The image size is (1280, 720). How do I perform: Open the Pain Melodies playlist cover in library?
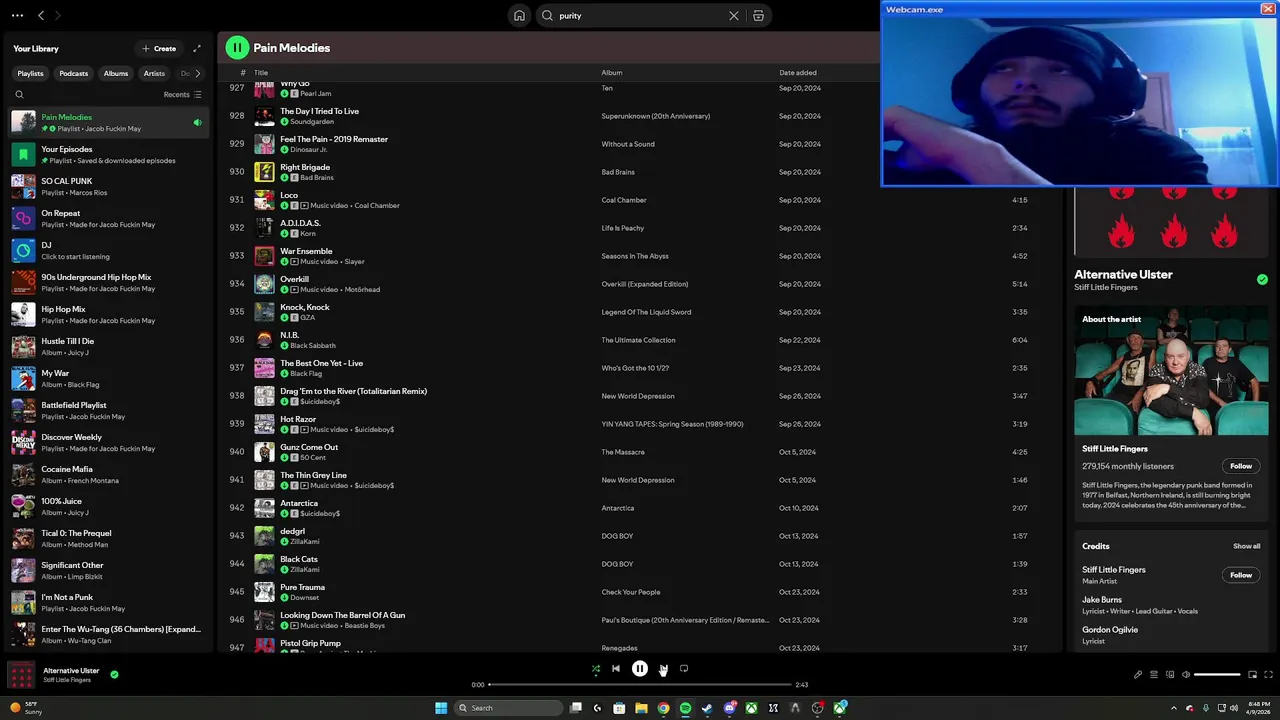tap(23, 122)
